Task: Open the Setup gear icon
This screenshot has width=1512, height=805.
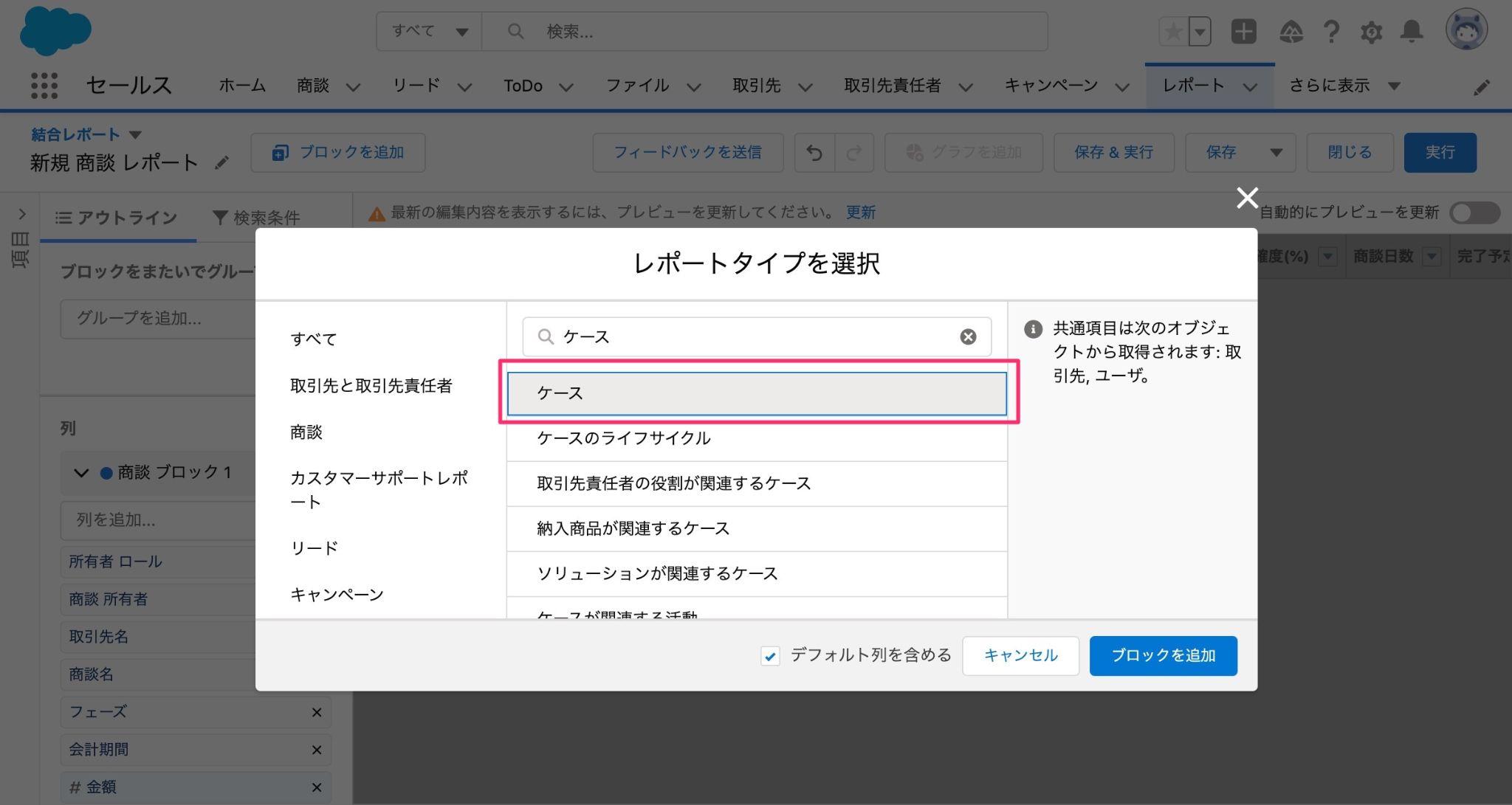Action: [1371, 32]
